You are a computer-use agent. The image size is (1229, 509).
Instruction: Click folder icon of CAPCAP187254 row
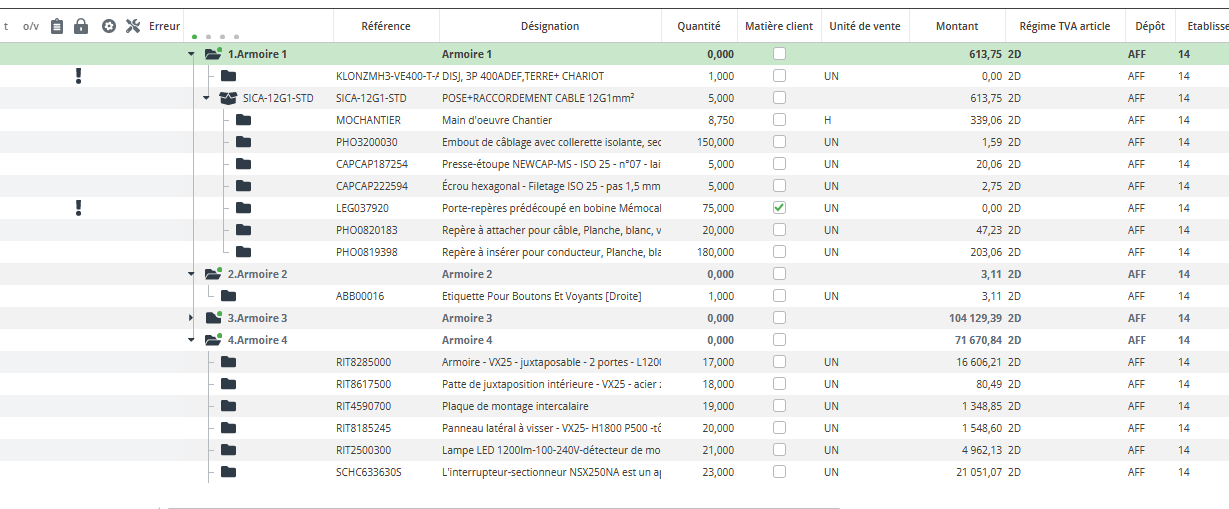(244, 164)
